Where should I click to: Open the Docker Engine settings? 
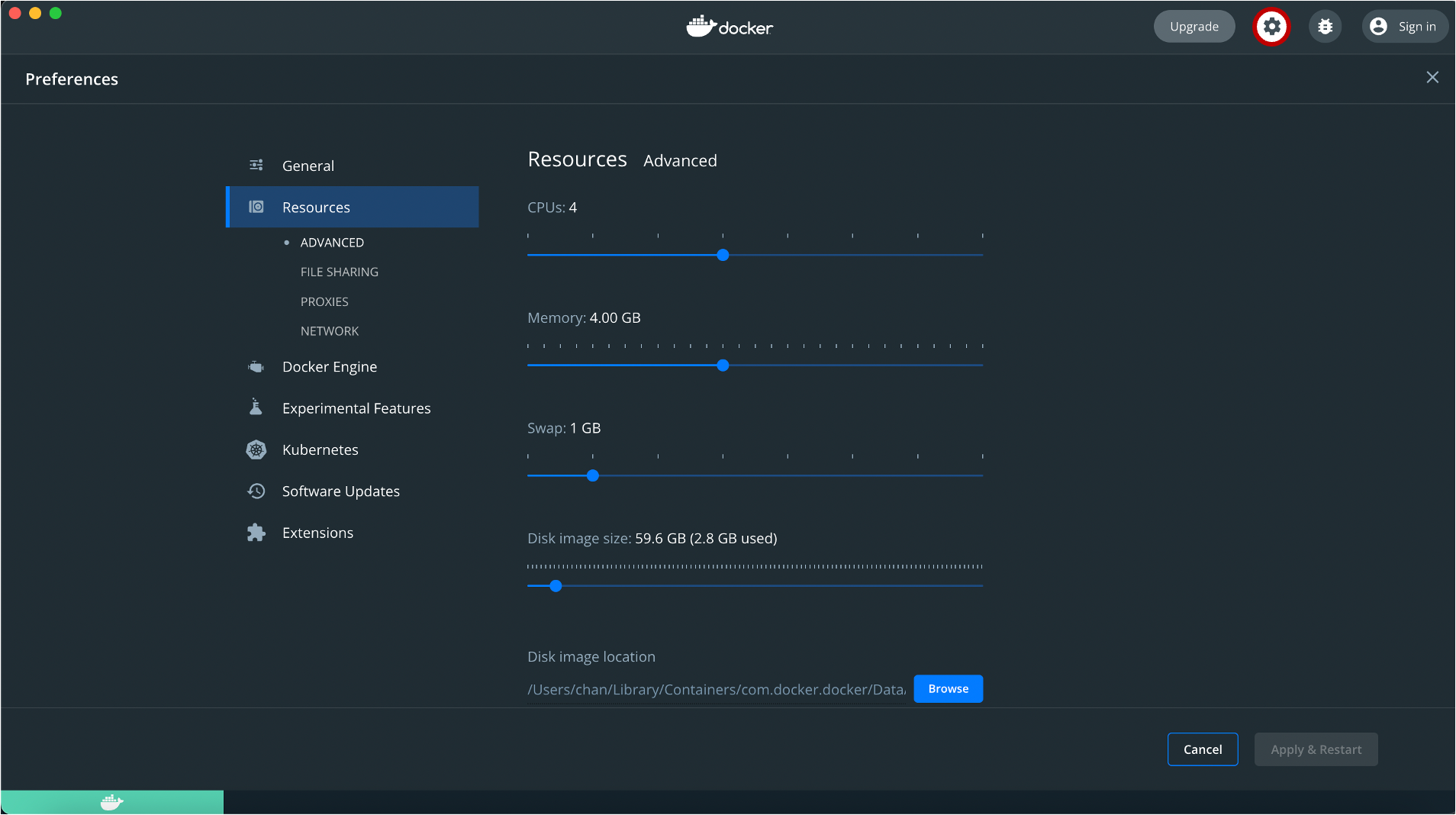353,367
